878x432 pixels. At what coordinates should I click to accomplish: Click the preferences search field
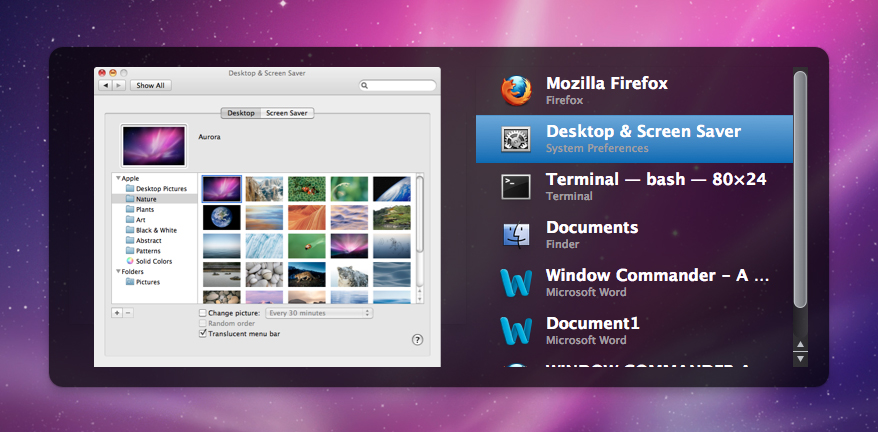[x=398, y=86]
